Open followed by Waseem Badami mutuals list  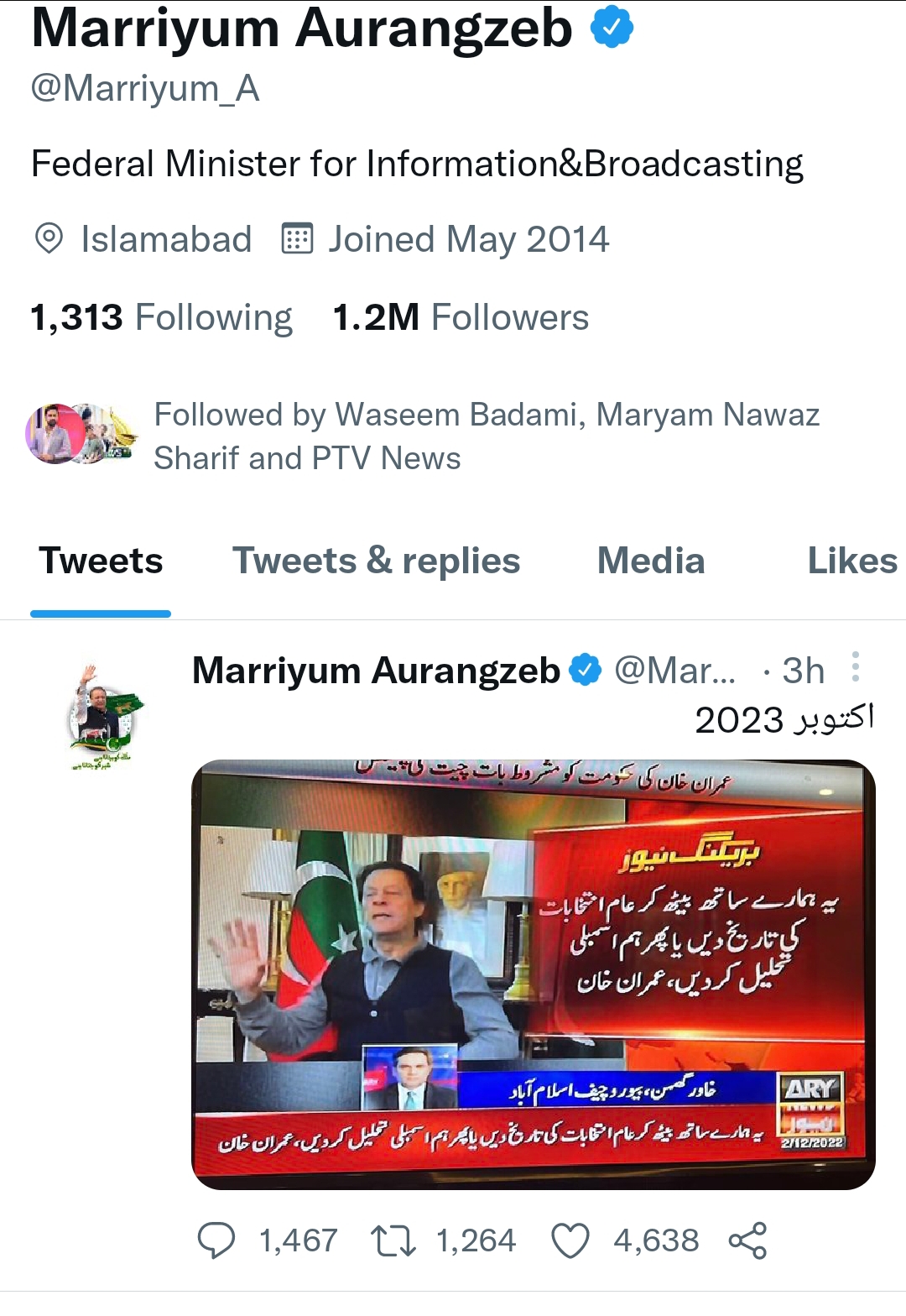[x=487, y=436]
